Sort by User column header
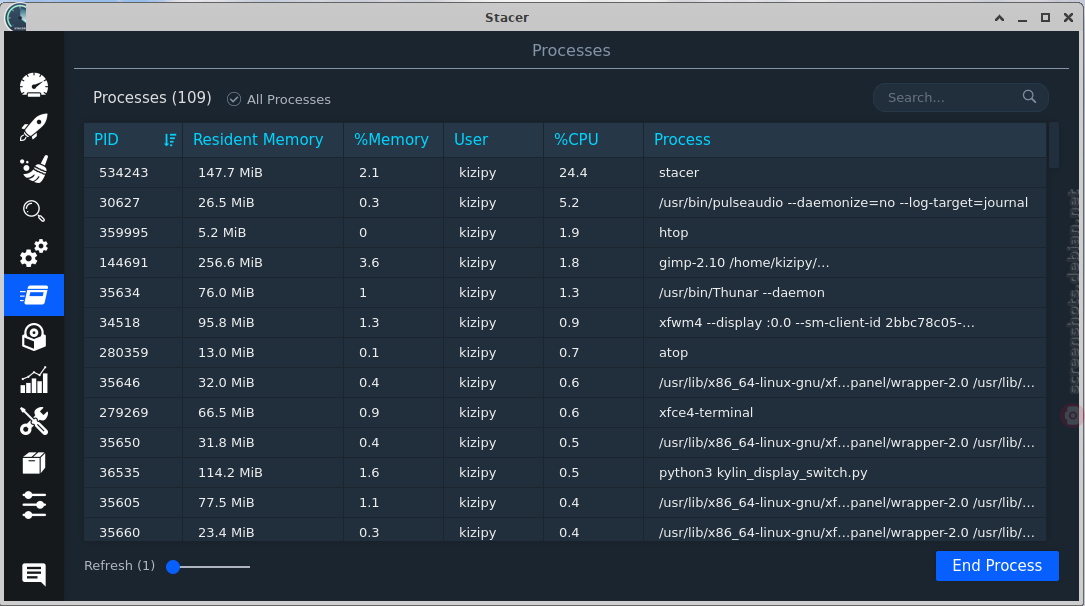Screen dimensions: 1085x606 coord(493,140)
